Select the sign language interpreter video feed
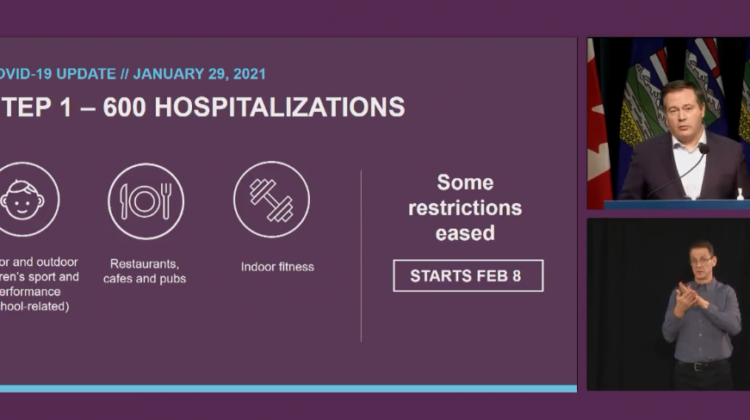The image size is (750, 420). [x=668, y=304]
